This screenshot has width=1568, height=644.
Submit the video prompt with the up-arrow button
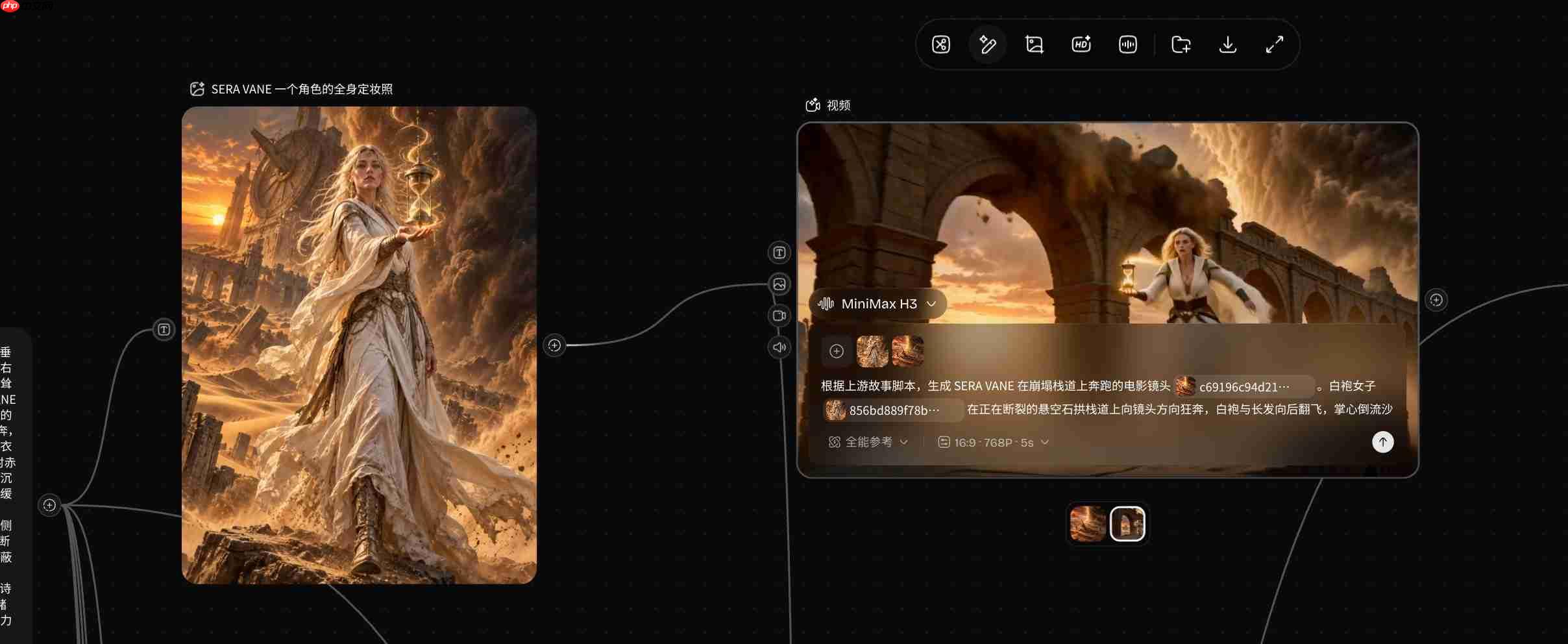(1382, 442)
